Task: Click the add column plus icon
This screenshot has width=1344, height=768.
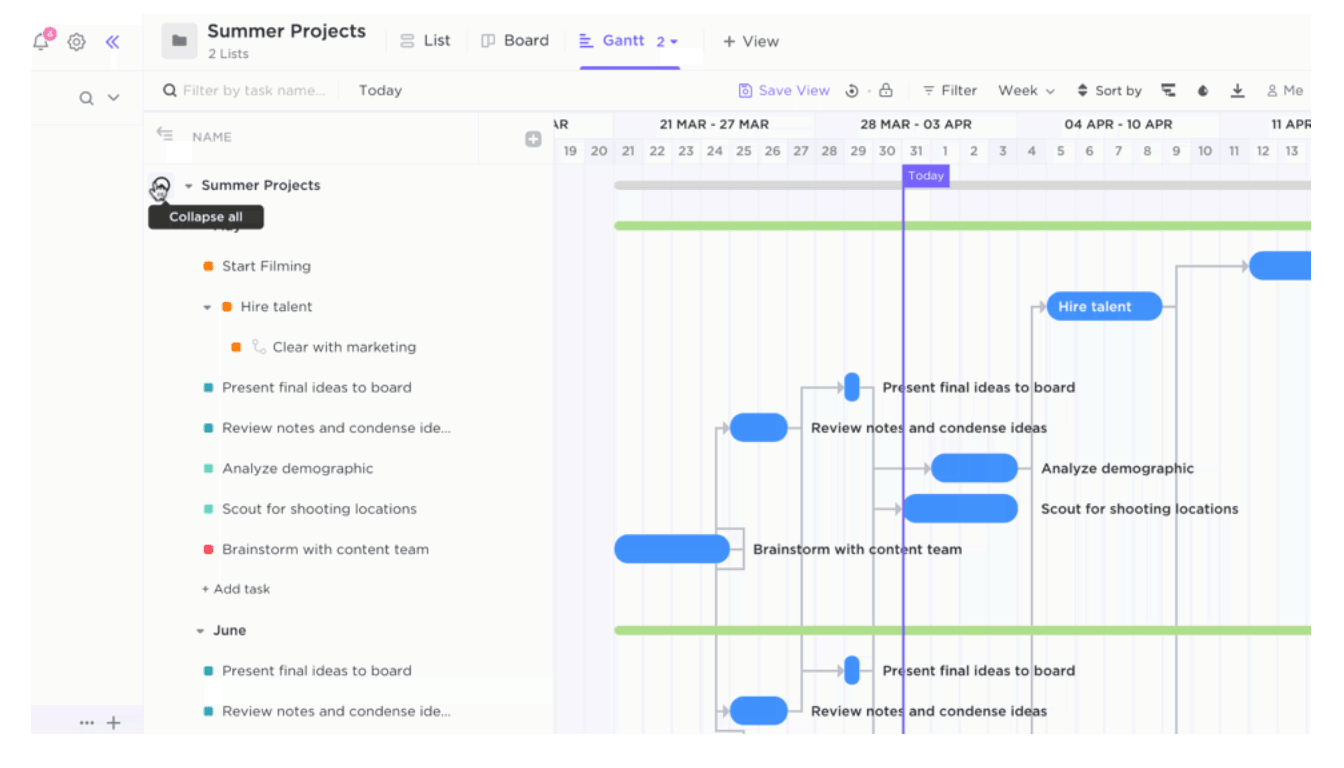Action: point(533,139)
